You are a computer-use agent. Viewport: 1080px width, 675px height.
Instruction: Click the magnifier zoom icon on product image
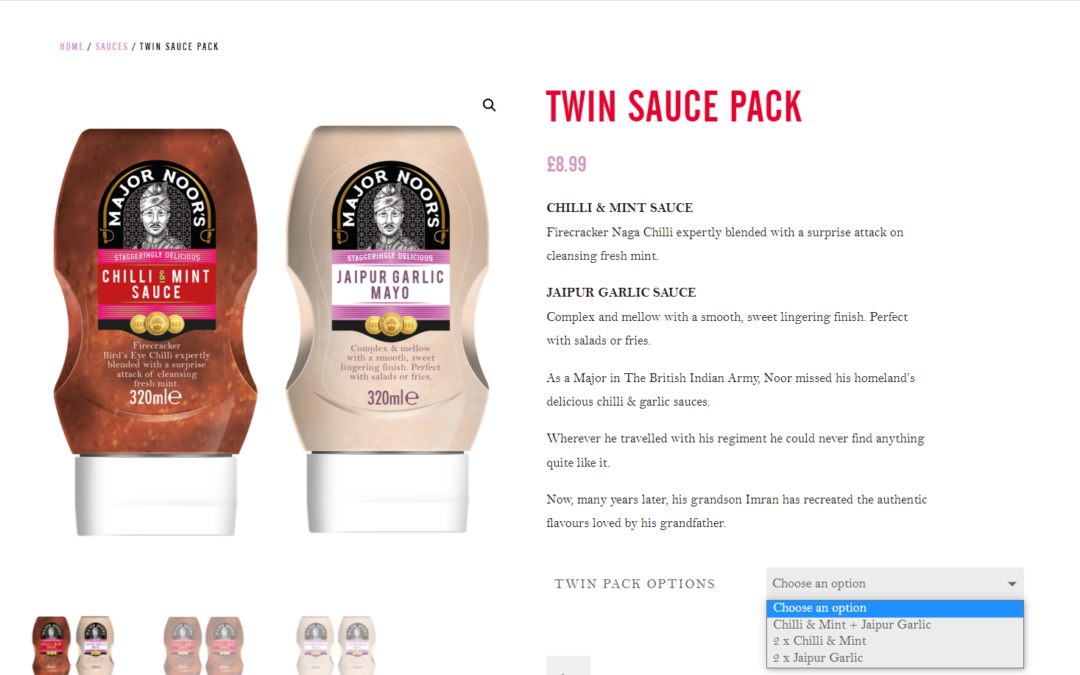click(489, 105)
